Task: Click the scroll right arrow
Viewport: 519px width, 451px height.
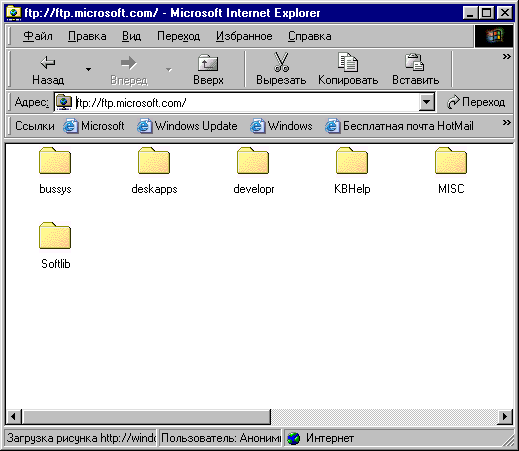Action: pyautogui.click(x=505, y=416)
